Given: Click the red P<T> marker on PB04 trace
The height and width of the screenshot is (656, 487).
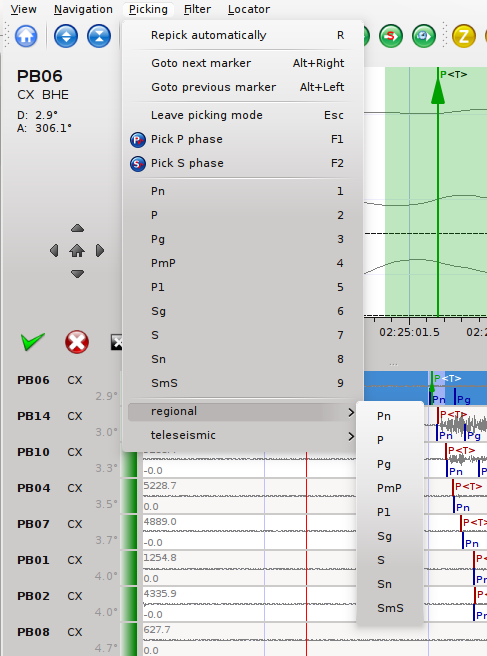Looking at the screenshot, I should [468, 487].
